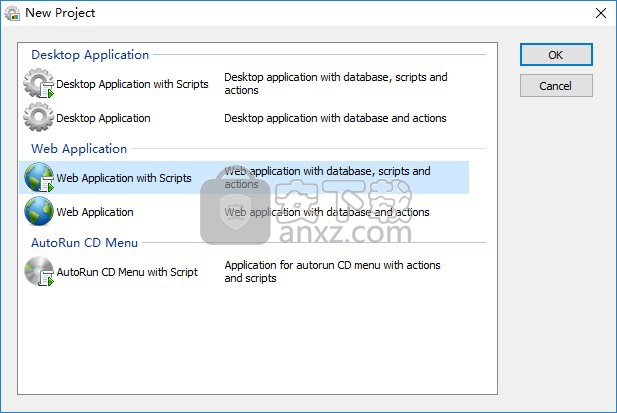The width and height of the screenshot is (617, 413).
Task: Close the New Project window
Action: tap(600, 13)
